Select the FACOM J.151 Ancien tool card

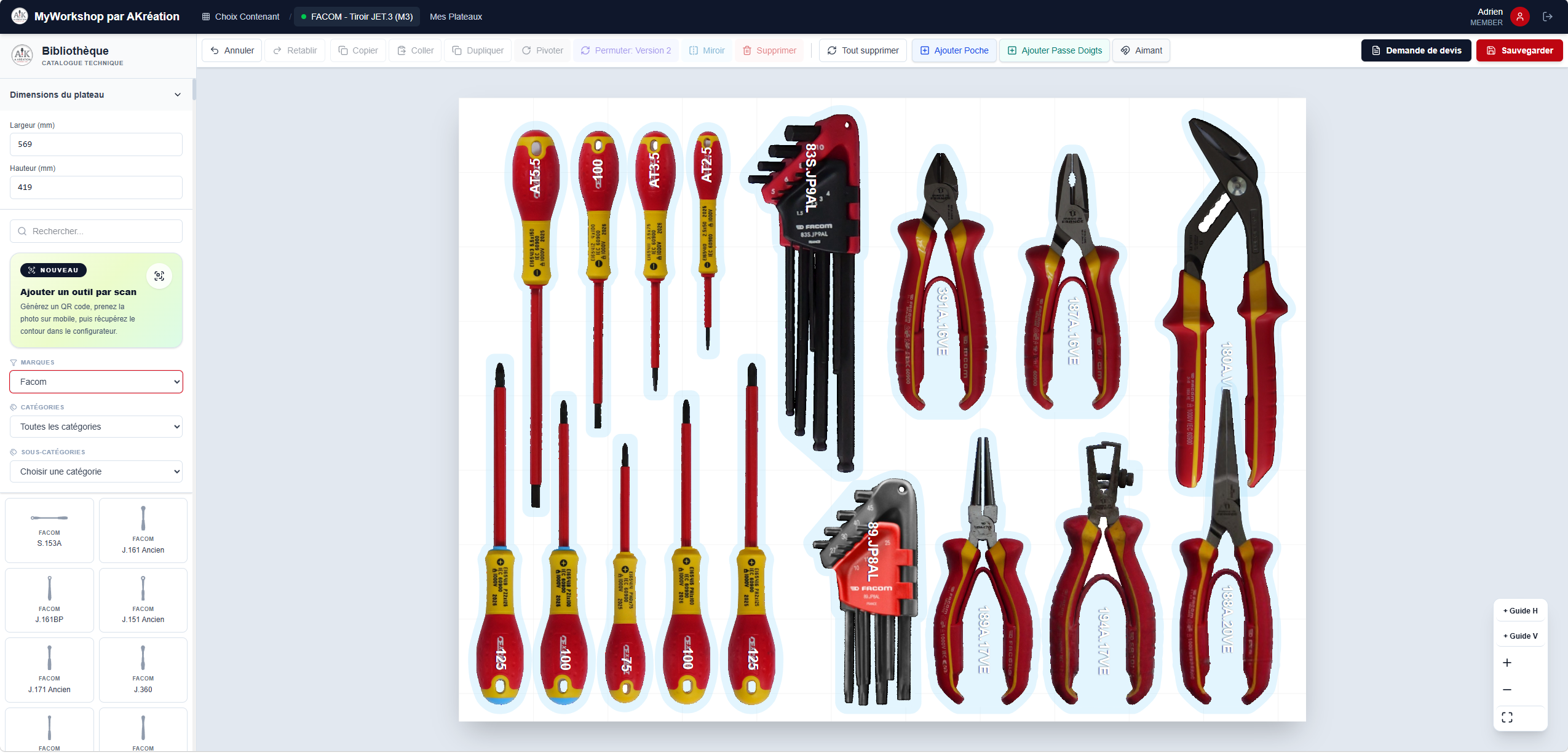pos(143,601)
